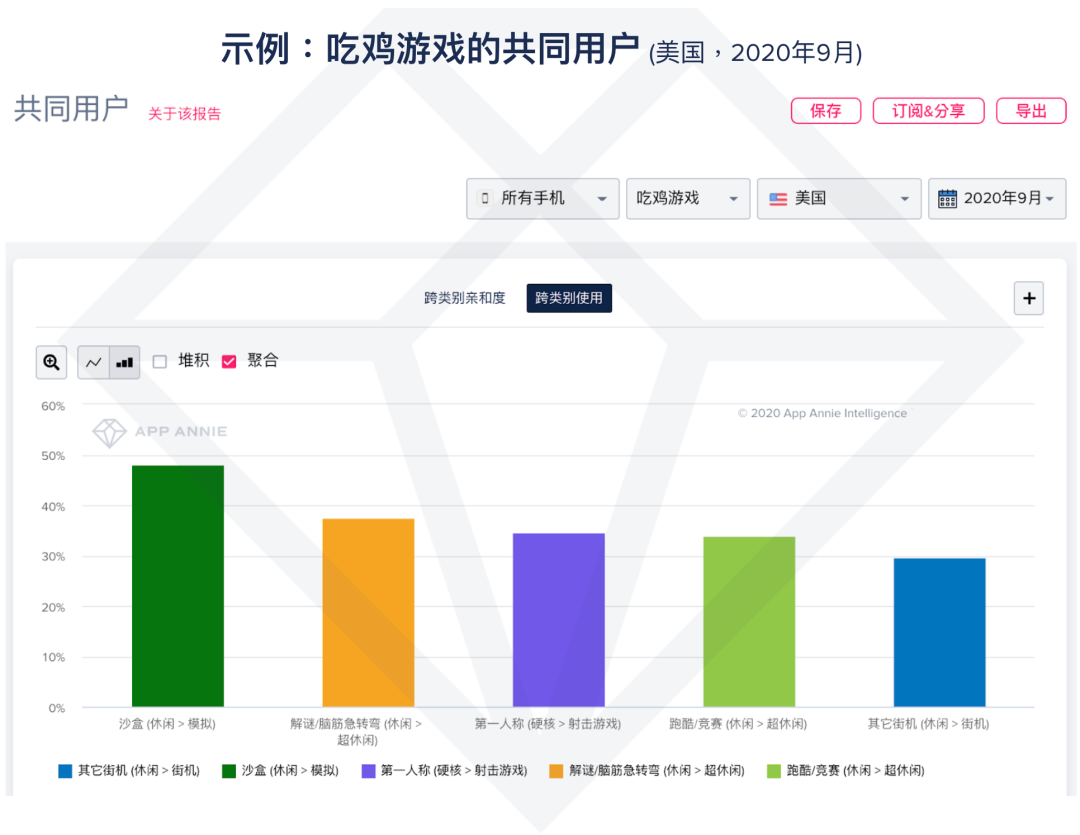Open the 关于该报告 link

coord(185,114)
